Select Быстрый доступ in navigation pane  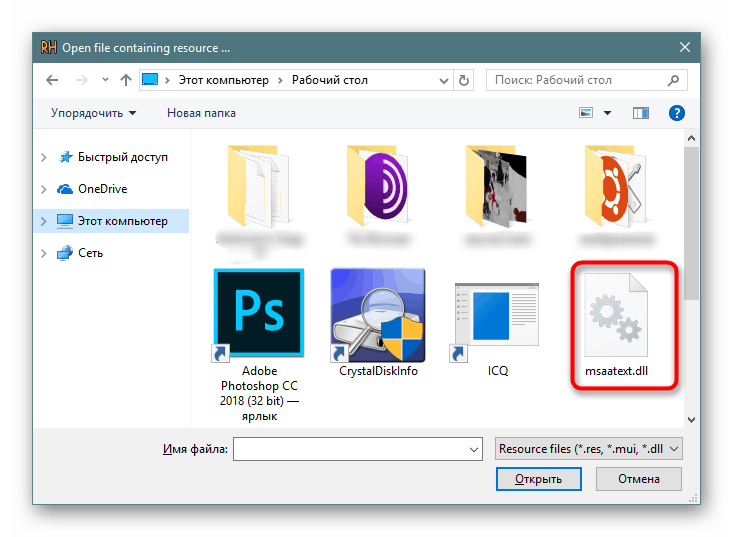pos(122,157)
